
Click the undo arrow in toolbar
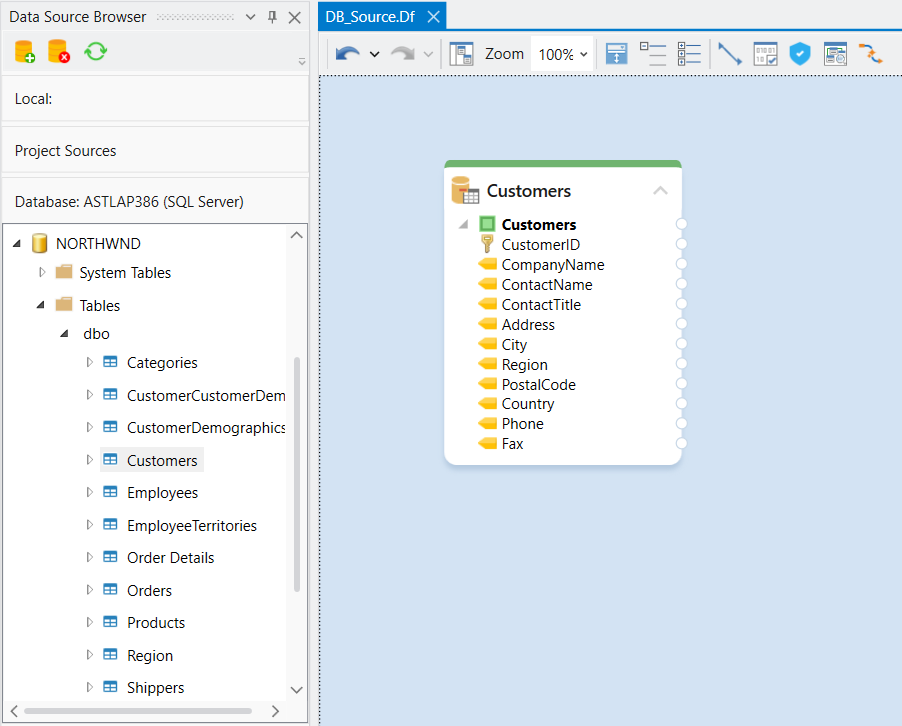click(347, 54)
